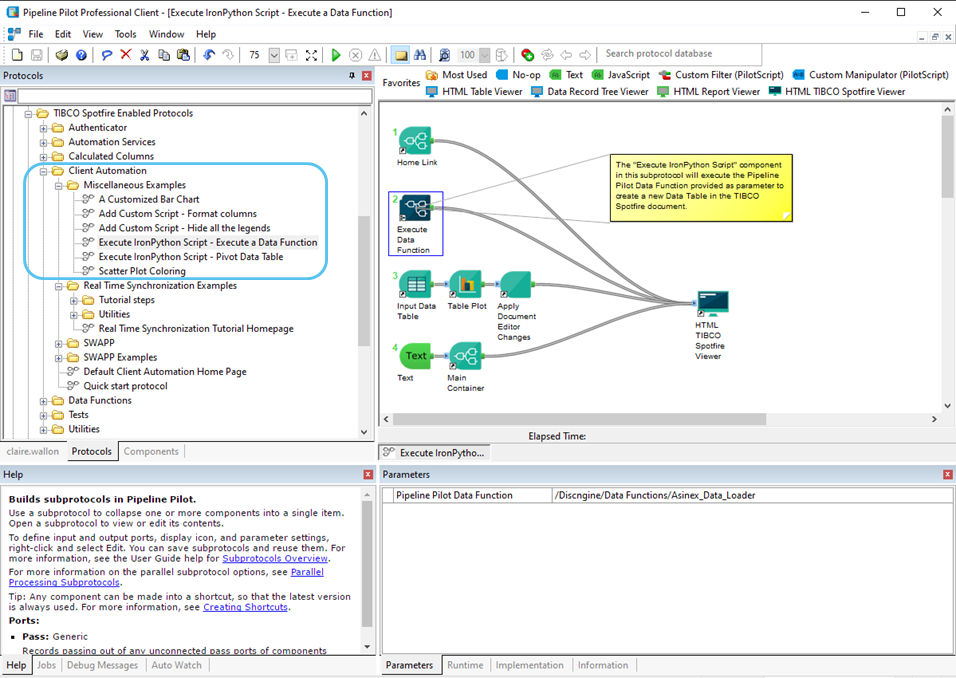
Task: Close the Protocols panel with red X
Action: [366, 76]
